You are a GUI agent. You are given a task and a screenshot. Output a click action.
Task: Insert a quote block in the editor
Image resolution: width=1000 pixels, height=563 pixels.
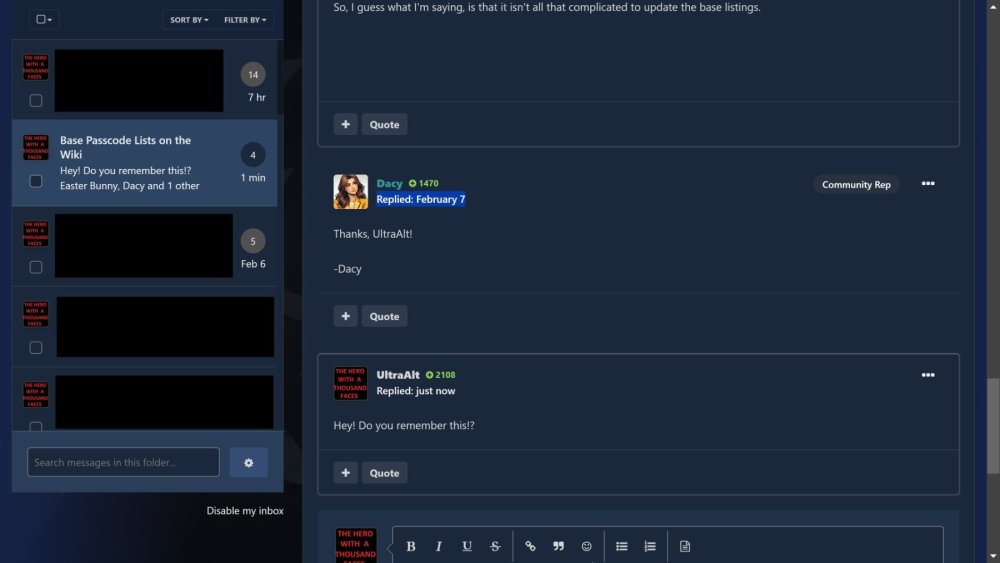click(x=558, y=546)
